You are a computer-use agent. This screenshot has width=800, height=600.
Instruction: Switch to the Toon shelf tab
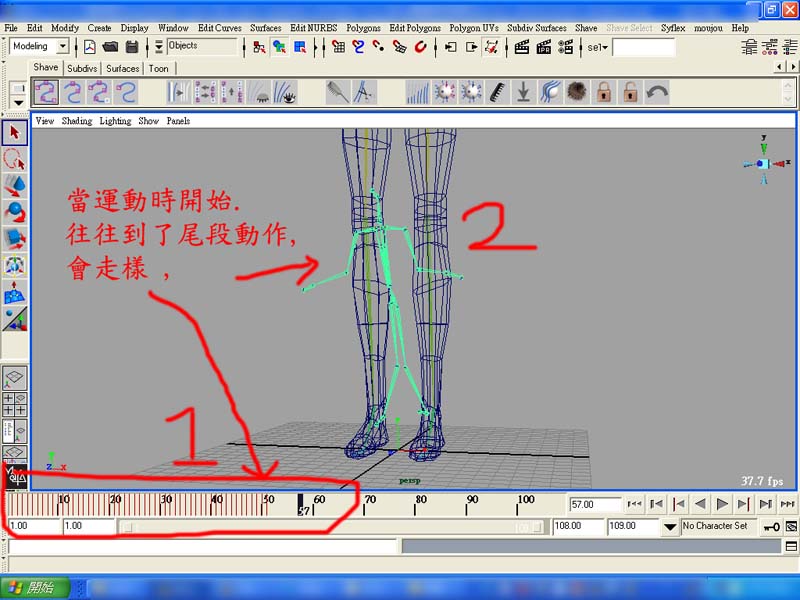(159, 68)
